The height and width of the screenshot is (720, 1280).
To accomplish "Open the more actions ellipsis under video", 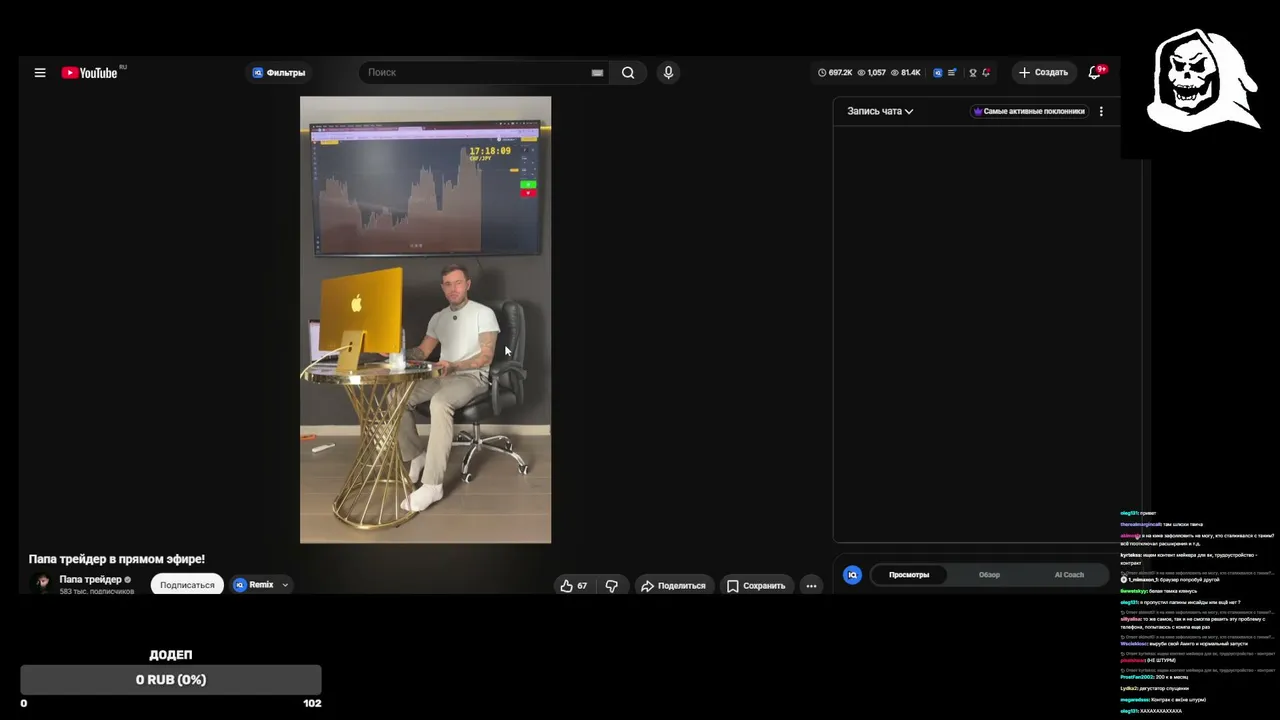I will click(x=811, y=586).
